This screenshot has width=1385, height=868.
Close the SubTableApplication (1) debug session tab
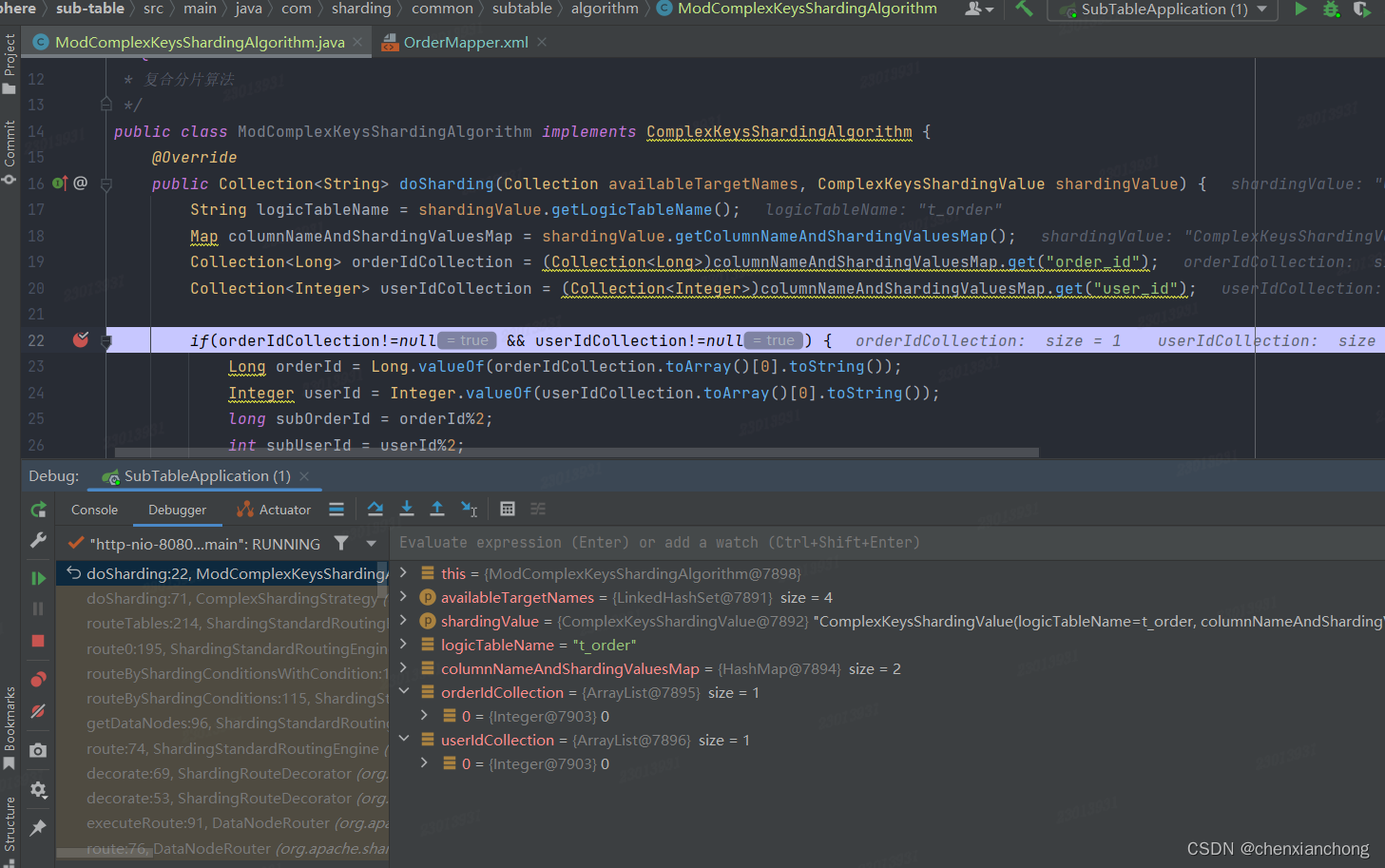pyautogui.click(x=304, y=475)
